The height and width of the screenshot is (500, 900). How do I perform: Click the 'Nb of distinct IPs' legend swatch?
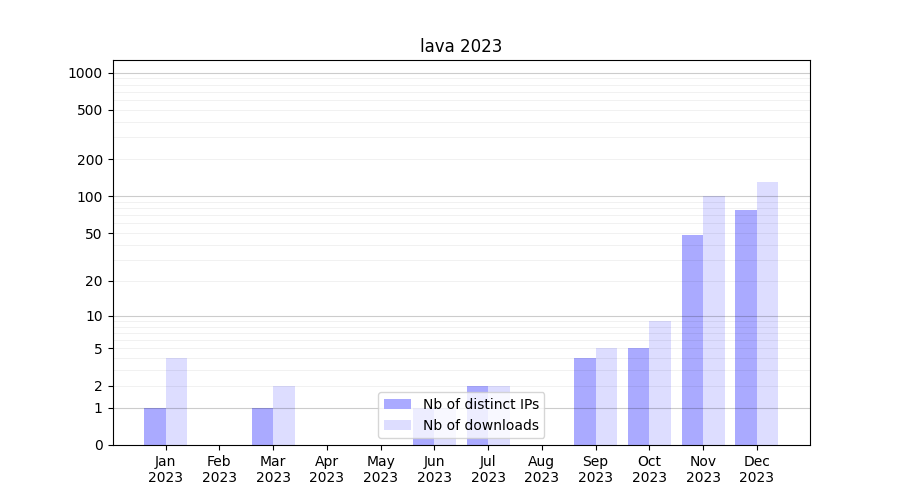[x=398, y=404]
